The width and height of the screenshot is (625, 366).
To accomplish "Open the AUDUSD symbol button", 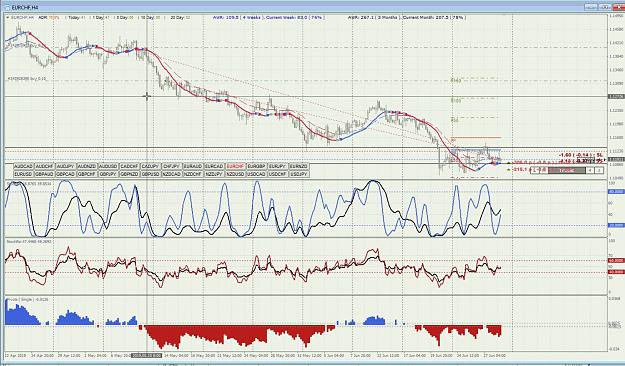I will pyautogui.click(x=108, y=166).
